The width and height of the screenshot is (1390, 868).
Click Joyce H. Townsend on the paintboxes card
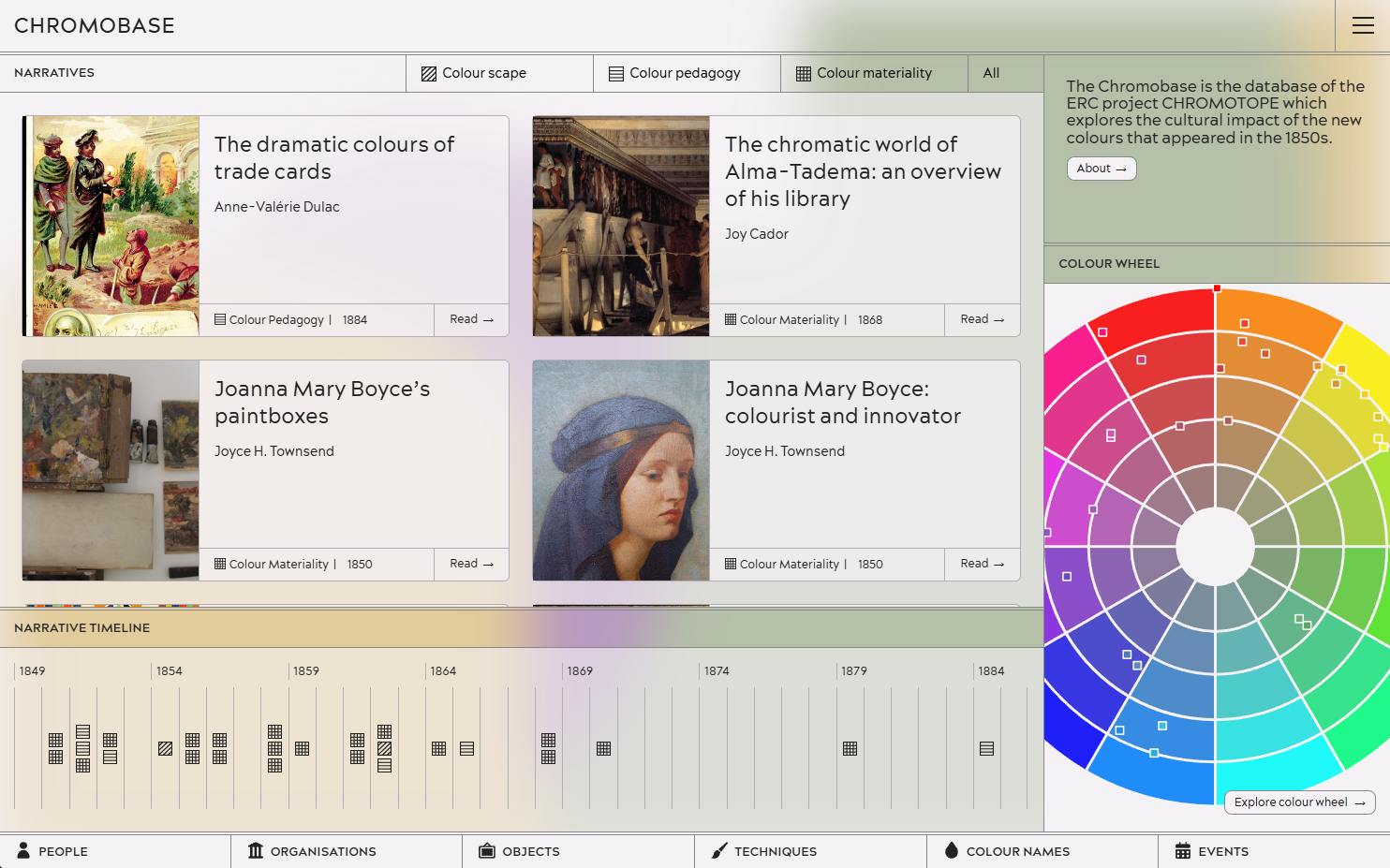[x=274, y=451]
